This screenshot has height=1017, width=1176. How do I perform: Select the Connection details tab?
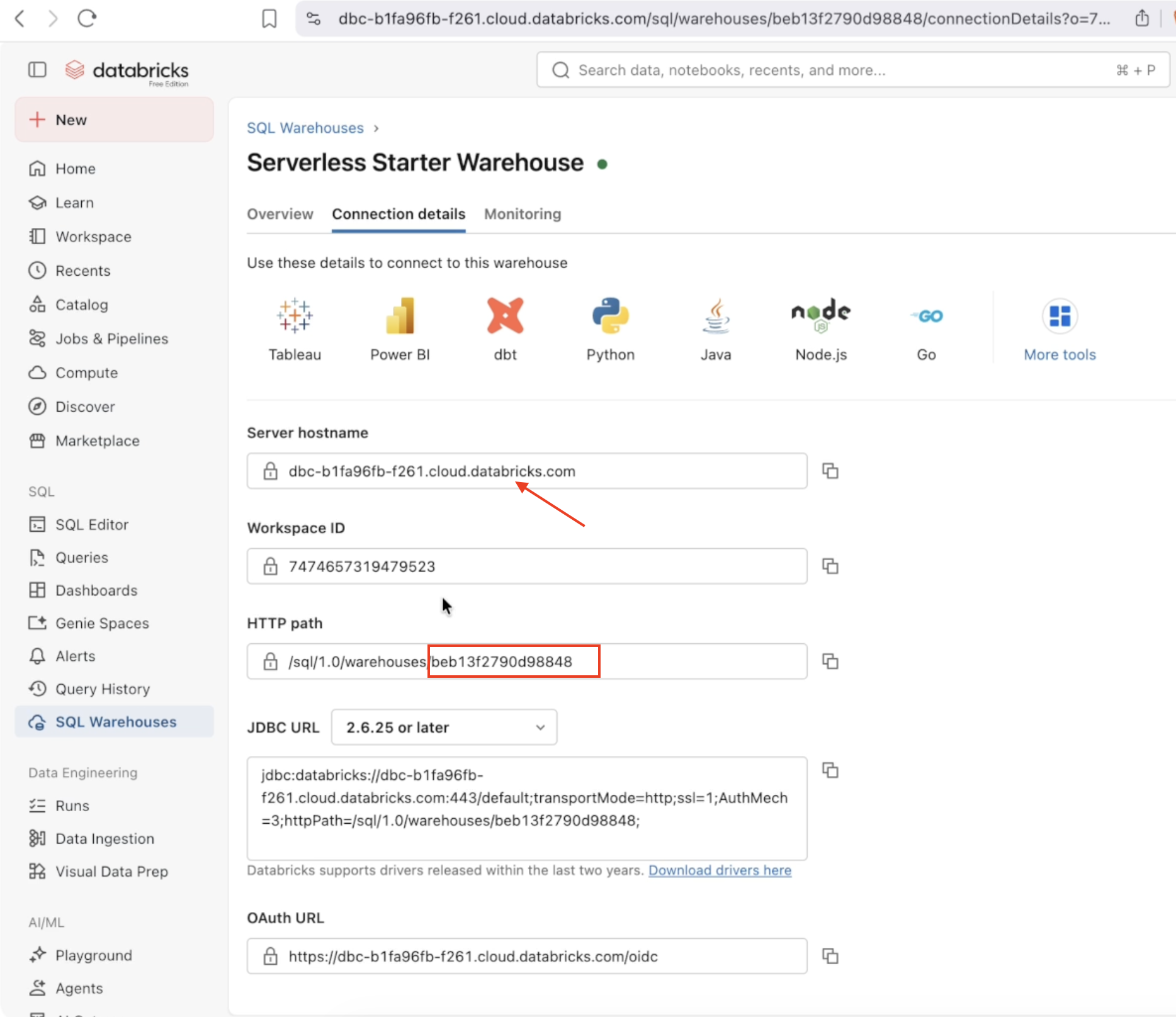click(x=399, y=214)
